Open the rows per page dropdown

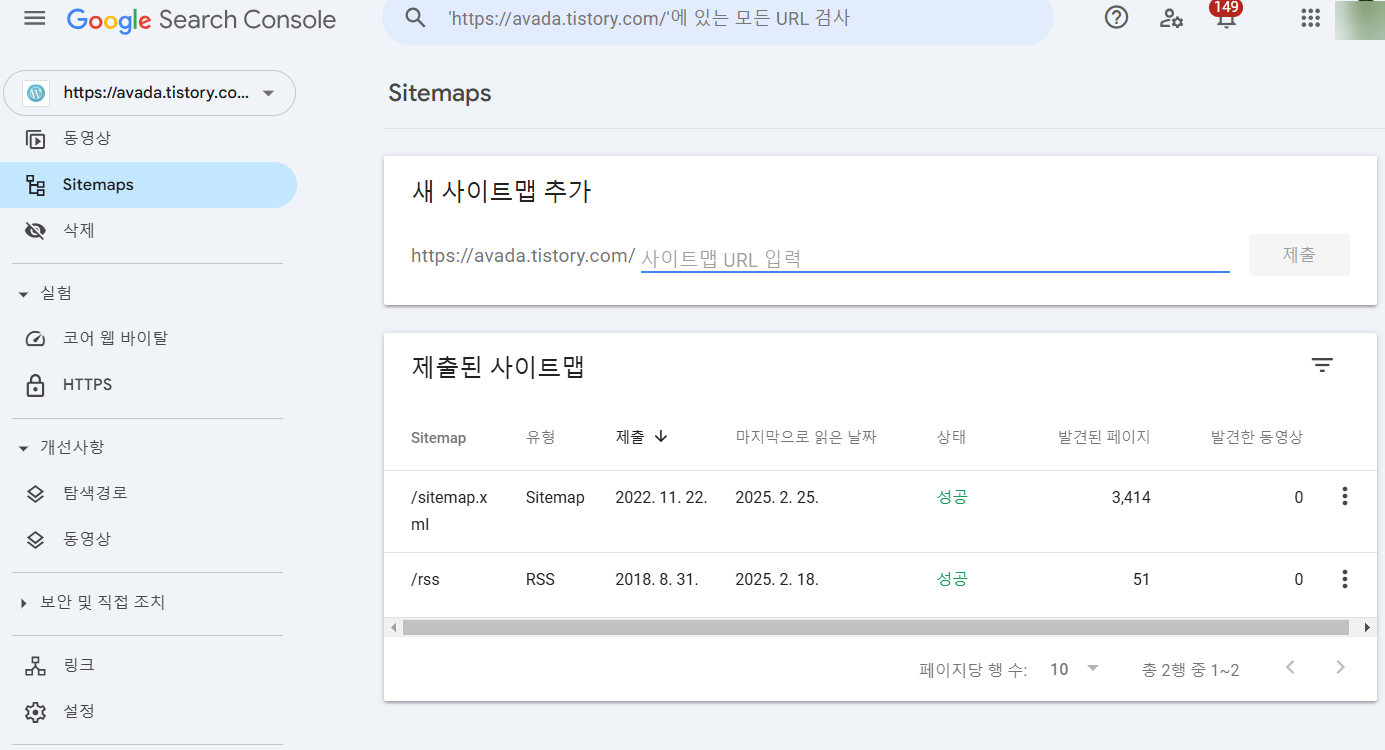pos(1074,669)
